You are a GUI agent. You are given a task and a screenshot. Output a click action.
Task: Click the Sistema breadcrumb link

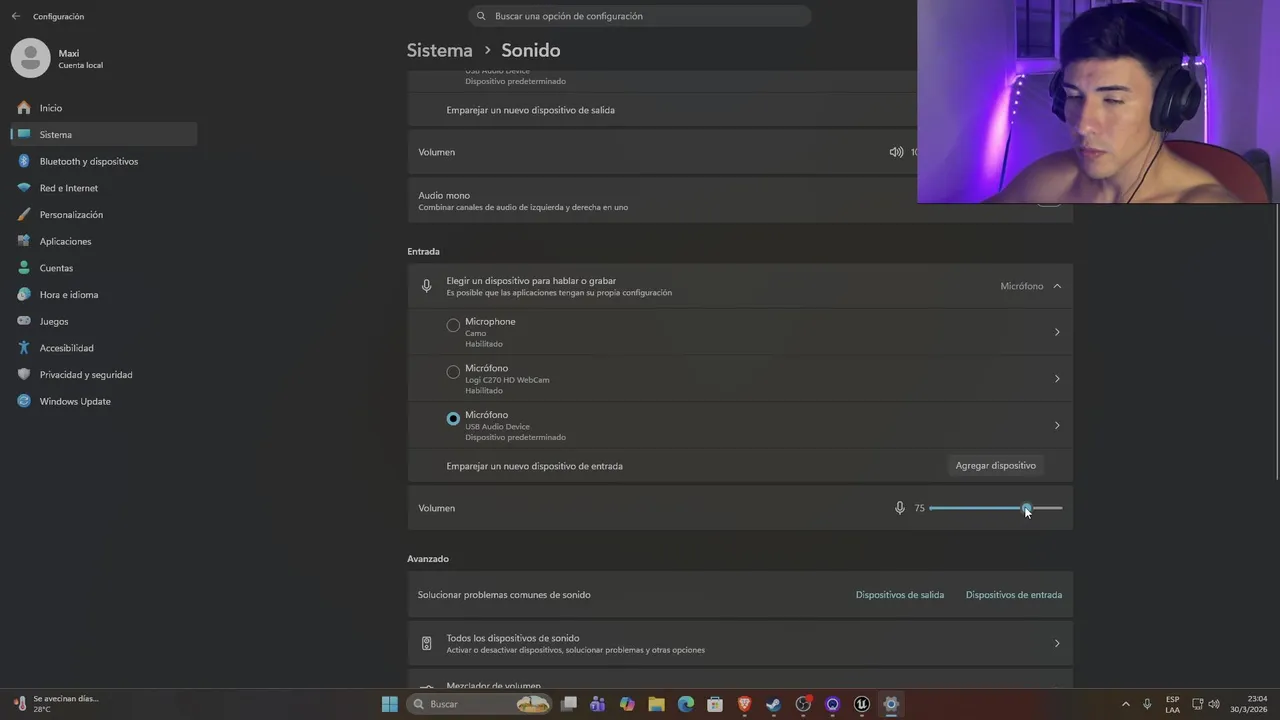(439, 50)
